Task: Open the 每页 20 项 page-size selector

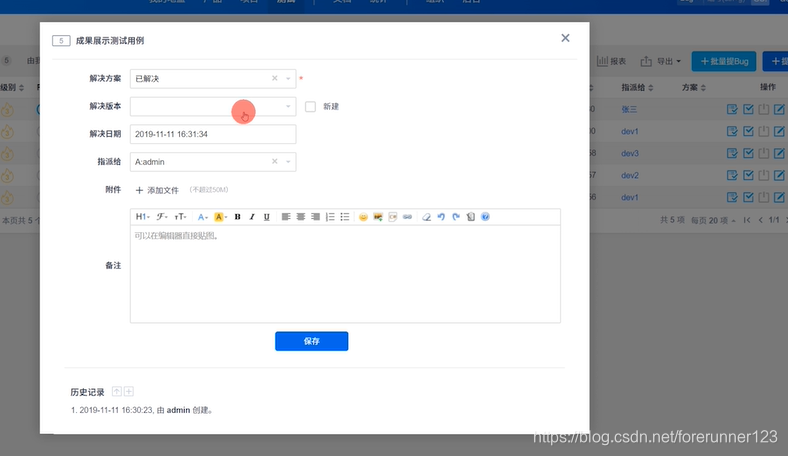Action: click(x=713, y=220)
